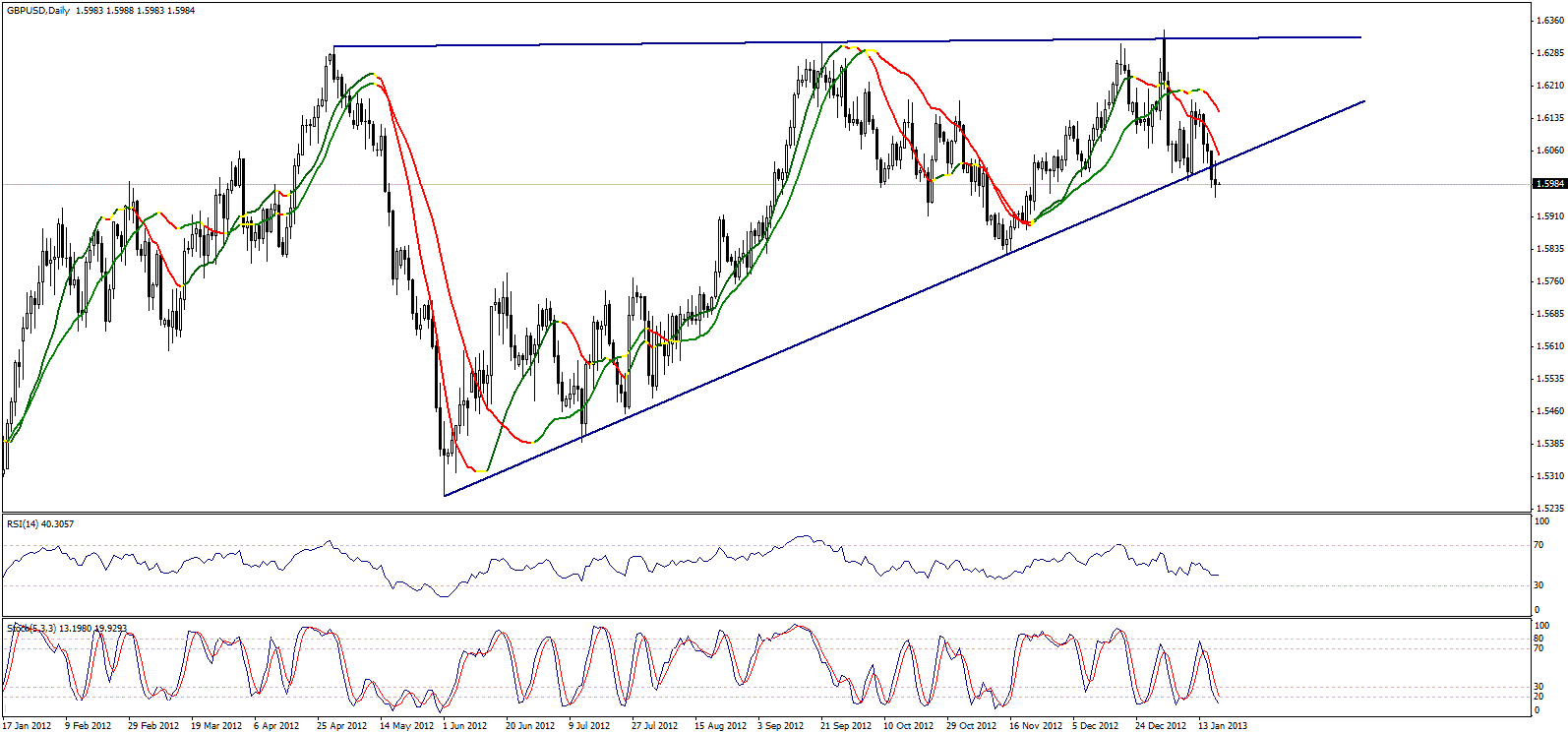The width and height of the screenshot is (1568, 733).
Task: Click the 20 Jun 2012 date label
Action: pos(531,726)
